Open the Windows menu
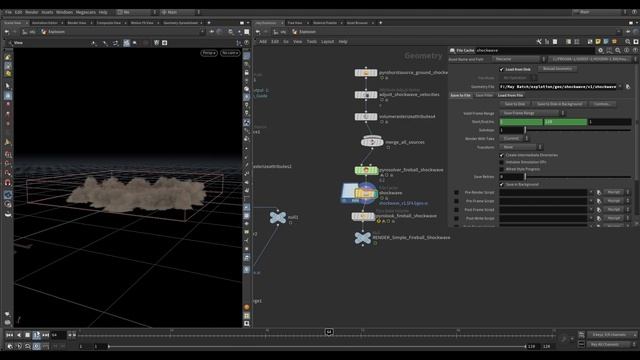Viewport: 640px width, 360px height. (x=64, y=12)
